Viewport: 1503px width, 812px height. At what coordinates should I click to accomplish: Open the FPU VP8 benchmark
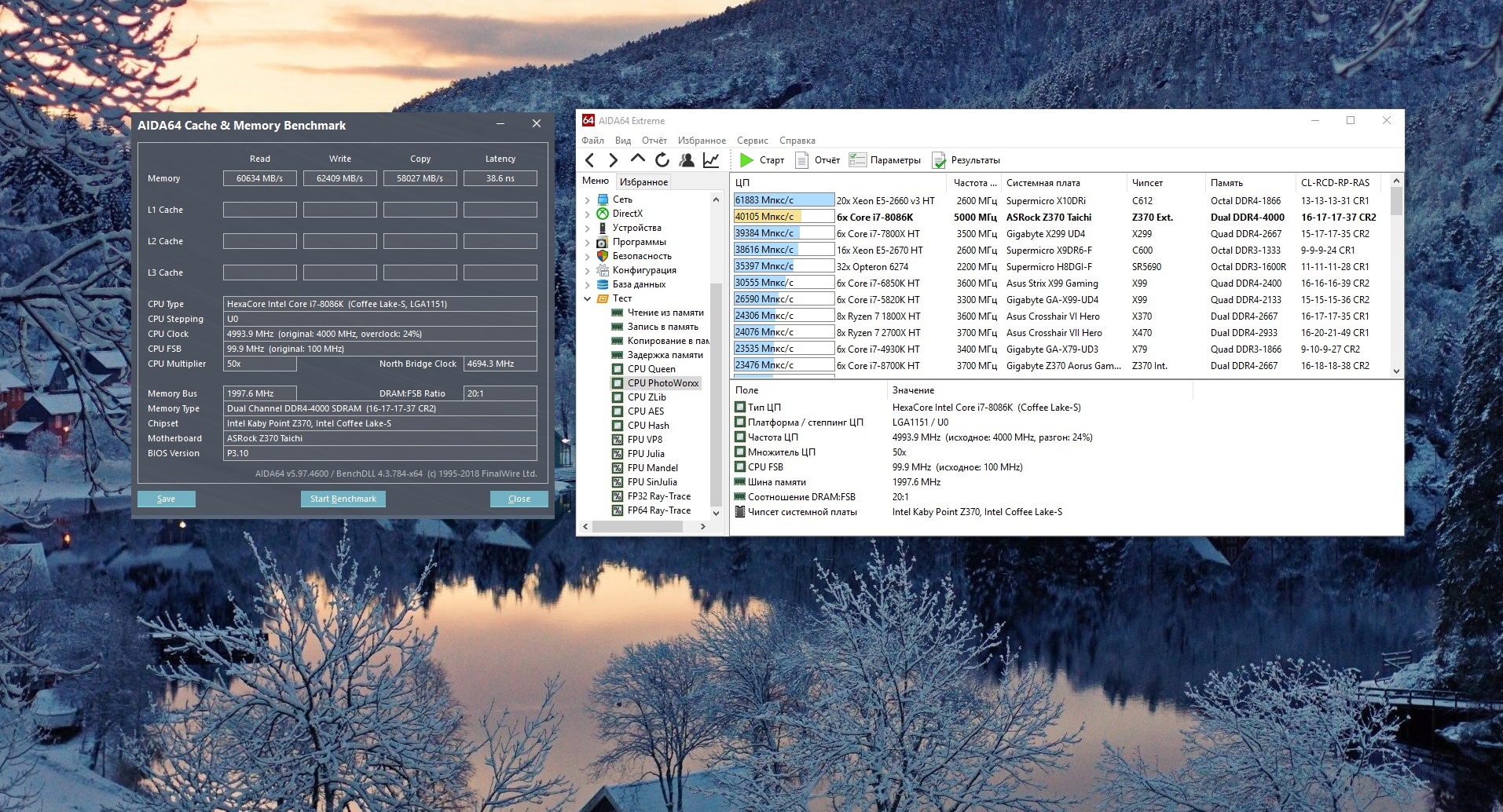[x=645, y=440]
